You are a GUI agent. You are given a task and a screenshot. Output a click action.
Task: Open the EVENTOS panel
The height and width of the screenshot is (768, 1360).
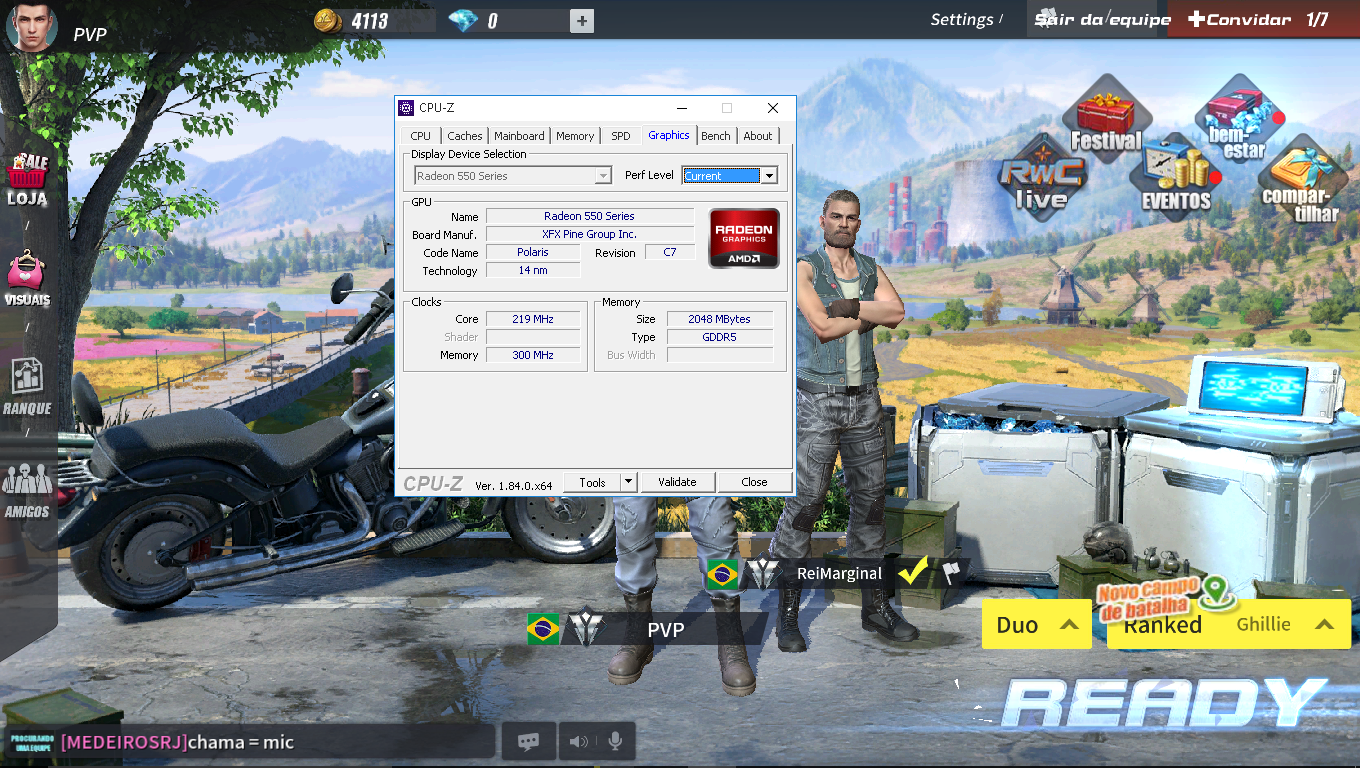[x=1176, y=178]
